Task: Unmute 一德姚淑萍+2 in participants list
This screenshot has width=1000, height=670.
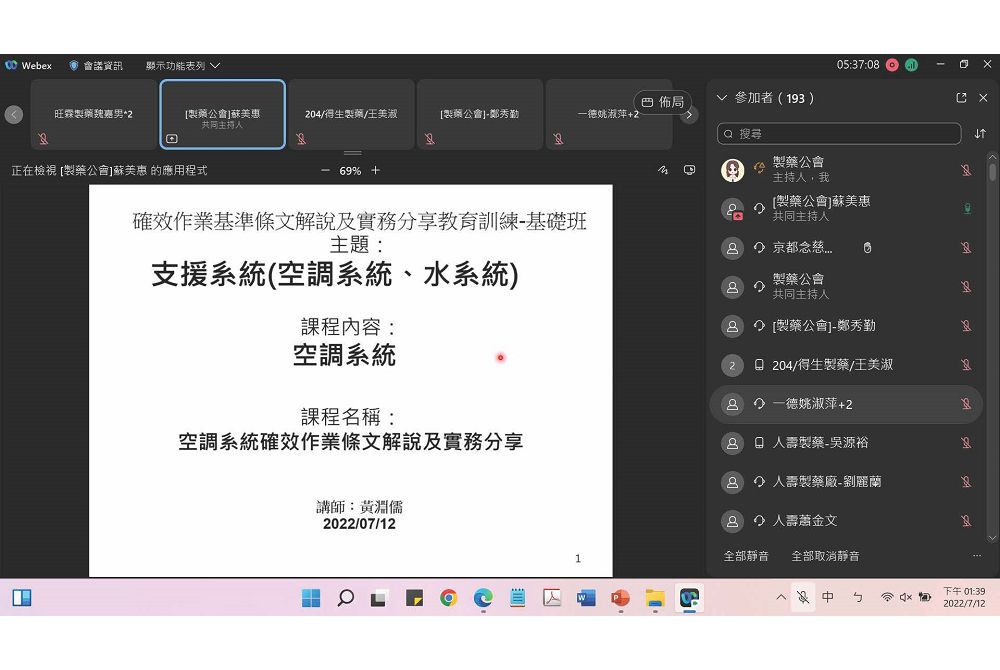Action: [x=966, y=404]
